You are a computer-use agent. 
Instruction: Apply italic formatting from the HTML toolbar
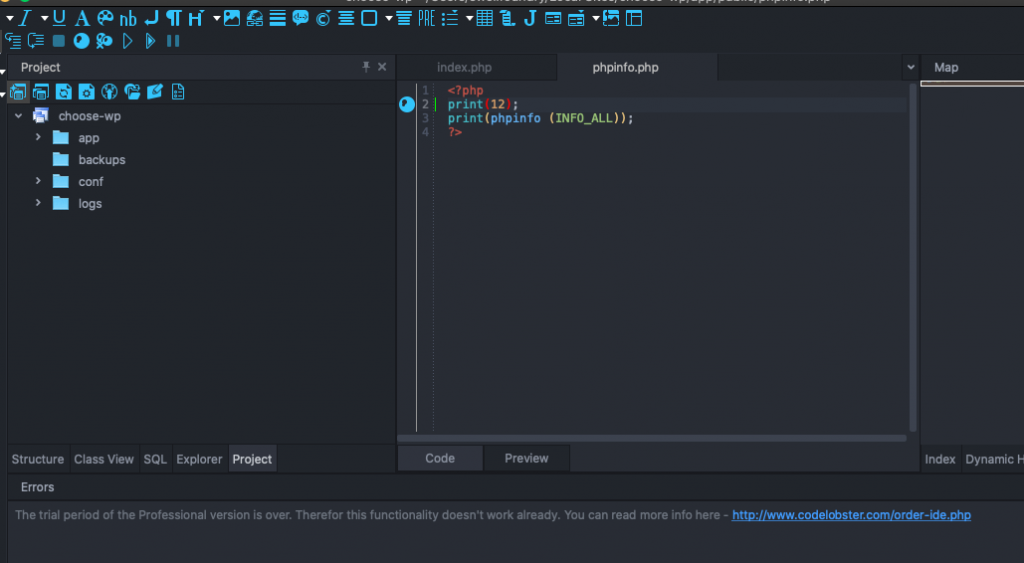coord(25,18)
